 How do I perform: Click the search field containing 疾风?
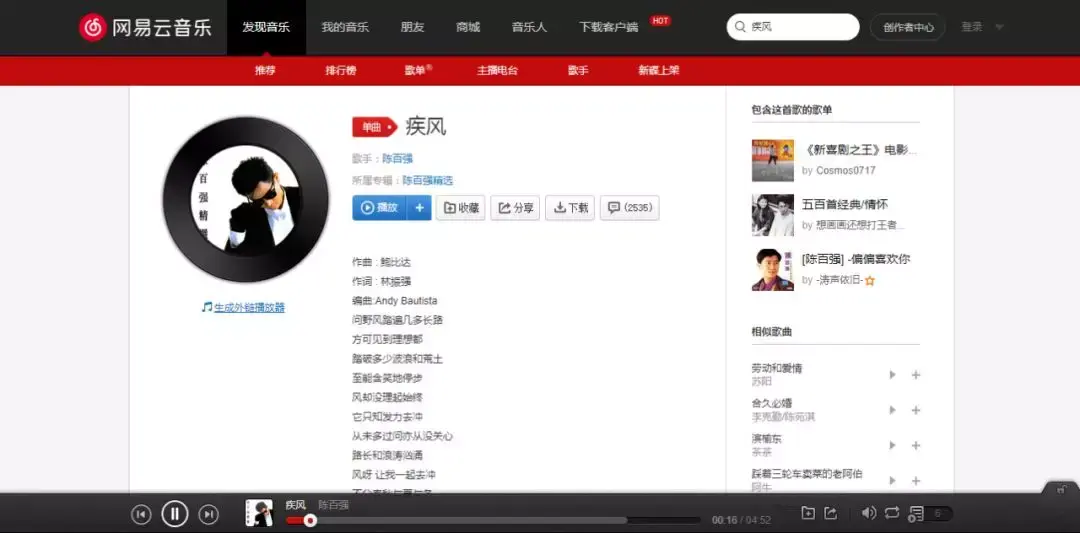pyautogui.click(x=793, y=27)
